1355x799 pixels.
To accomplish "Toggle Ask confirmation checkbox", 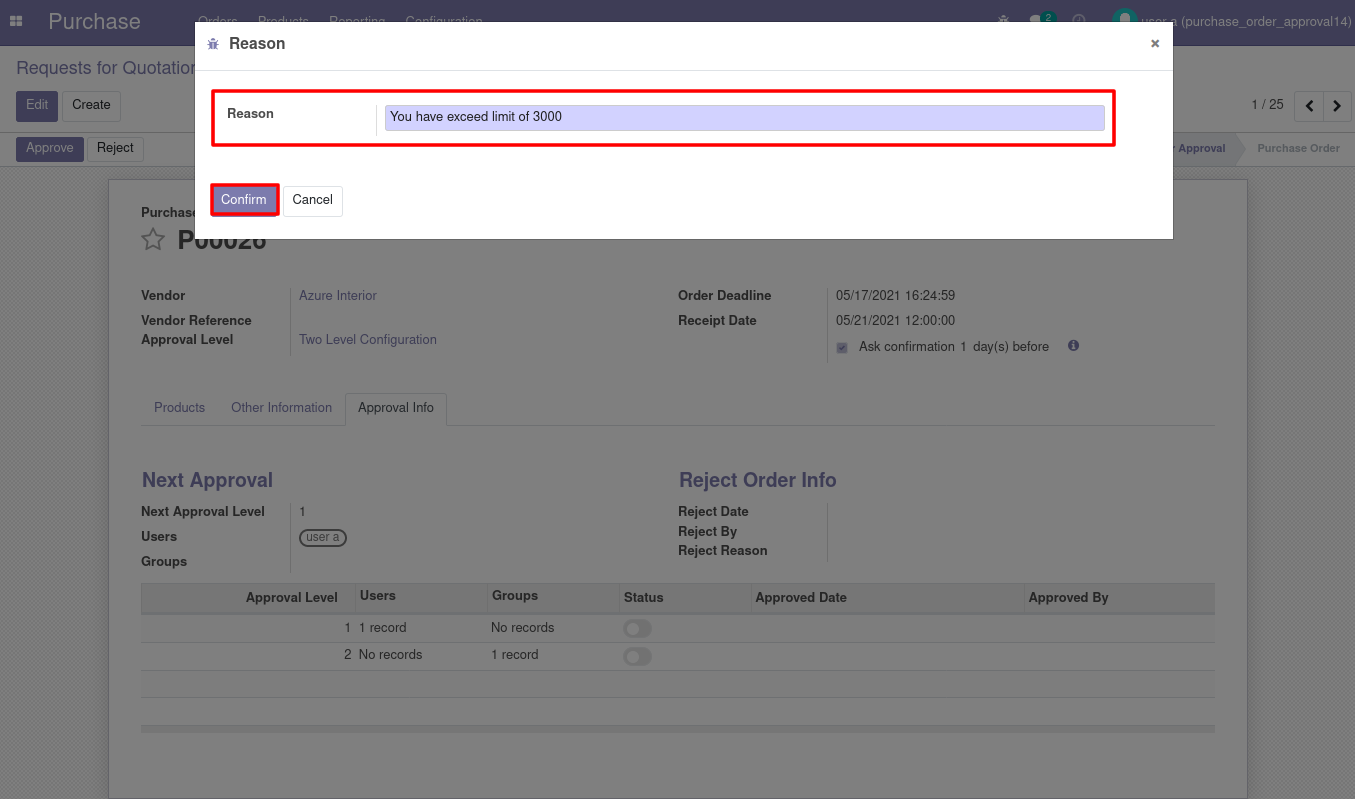I will (x=841, y=348).
